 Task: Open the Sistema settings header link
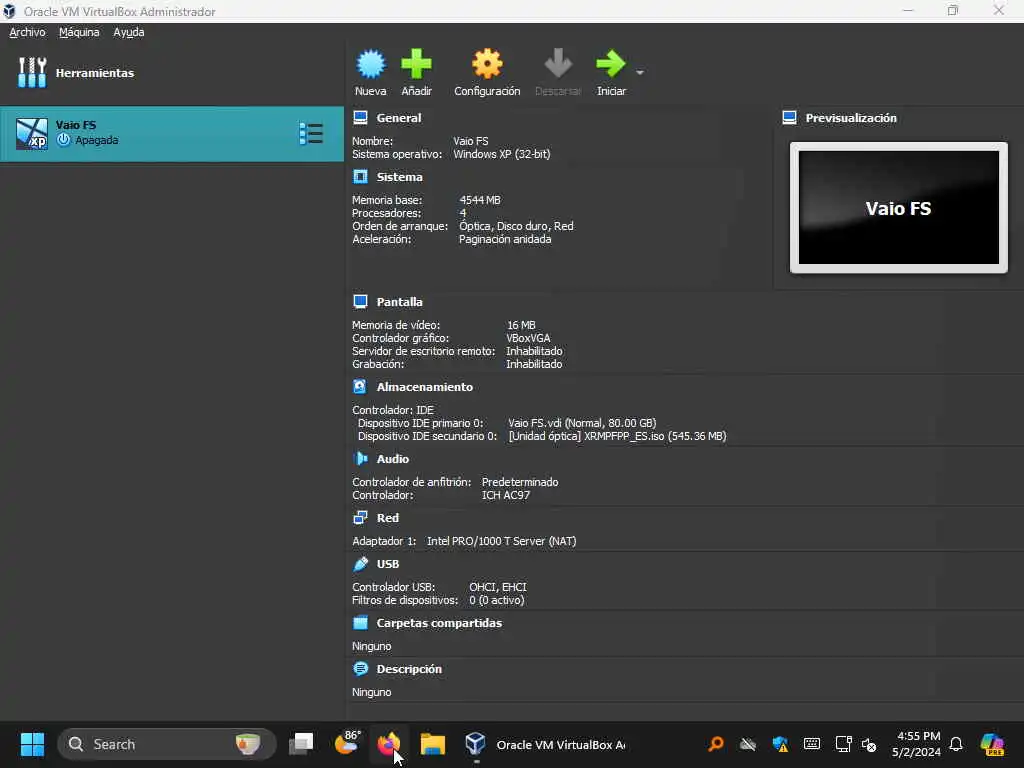[399, 177]
